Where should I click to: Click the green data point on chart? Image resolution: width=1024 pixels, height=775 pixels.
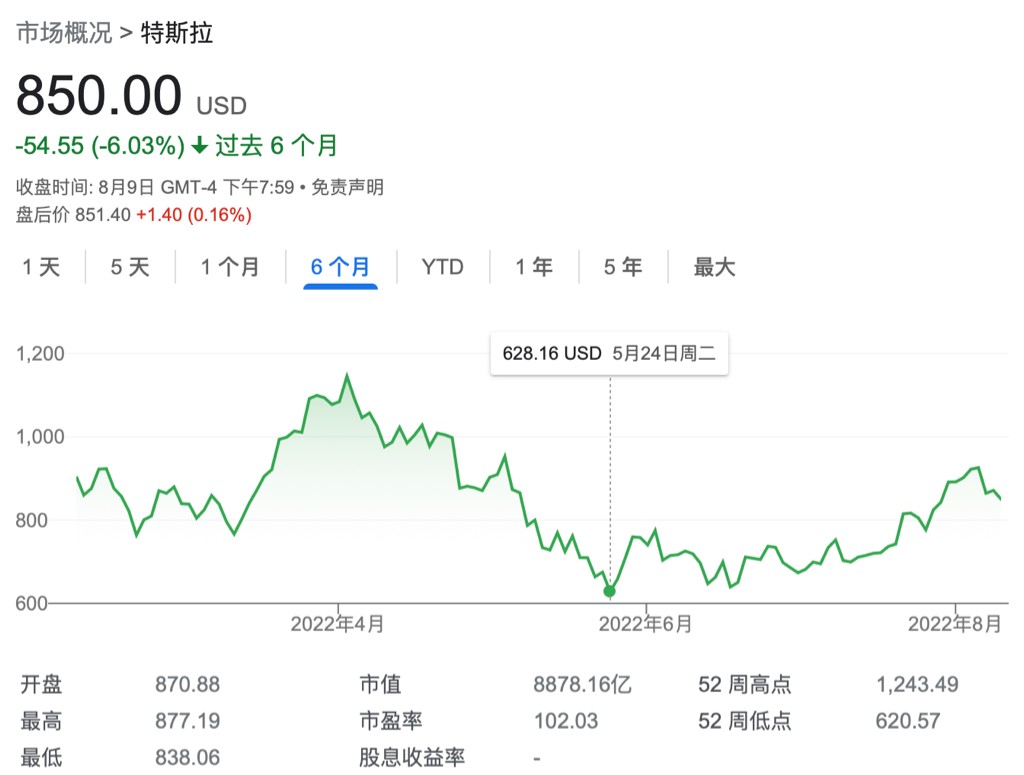click(x=610, y=591)
